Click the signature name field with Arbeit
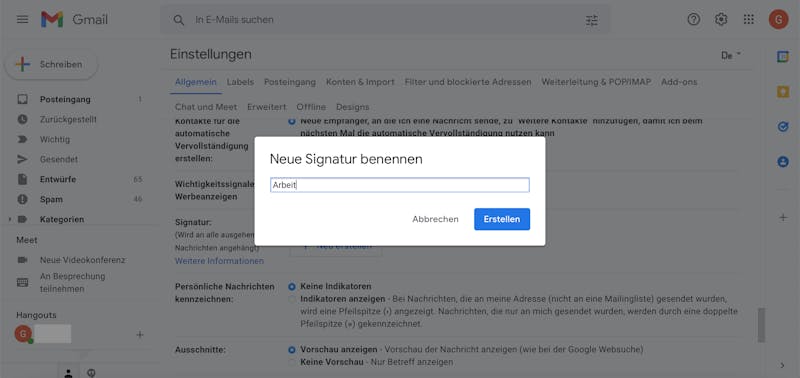Image resolution: width=800 pixels, height=378 pixels. (399, 185)
